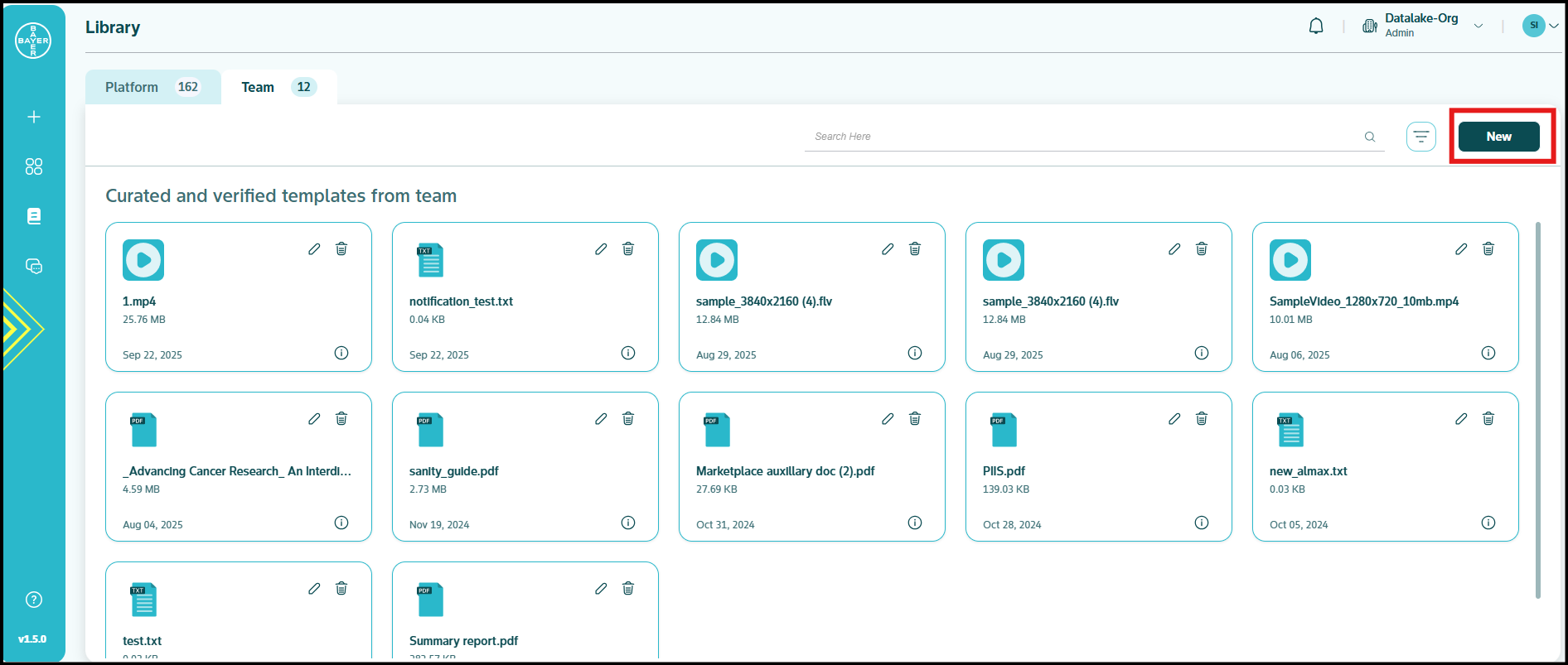Open the filter options icon
Screen dimensions: 1568x665
pyautogui.click(x=1420, y=137)
